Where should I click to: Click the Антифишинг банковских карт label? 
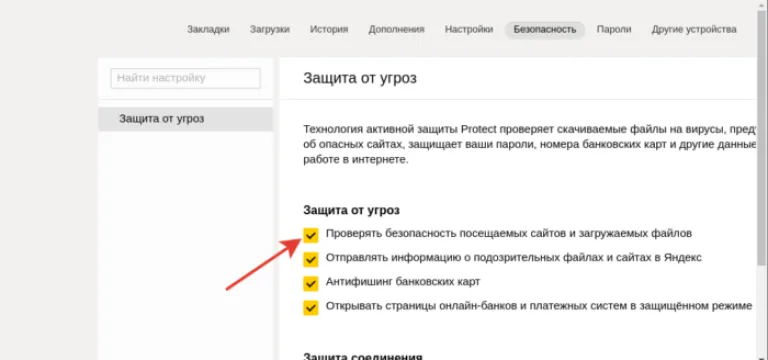pos(403,282)
